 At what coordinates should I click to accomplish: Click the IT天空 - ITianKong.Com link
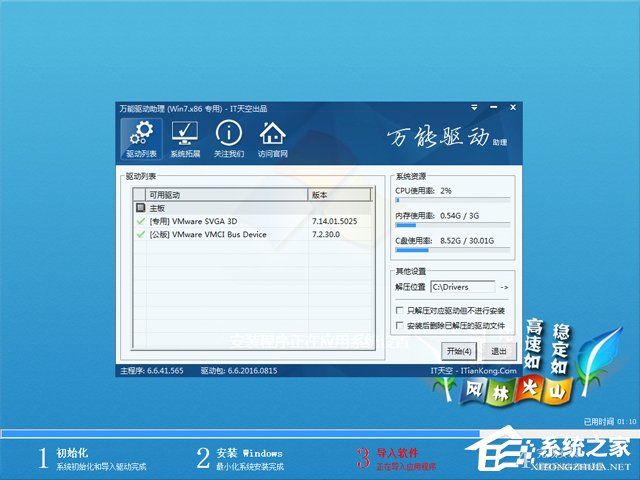point(473,371)
